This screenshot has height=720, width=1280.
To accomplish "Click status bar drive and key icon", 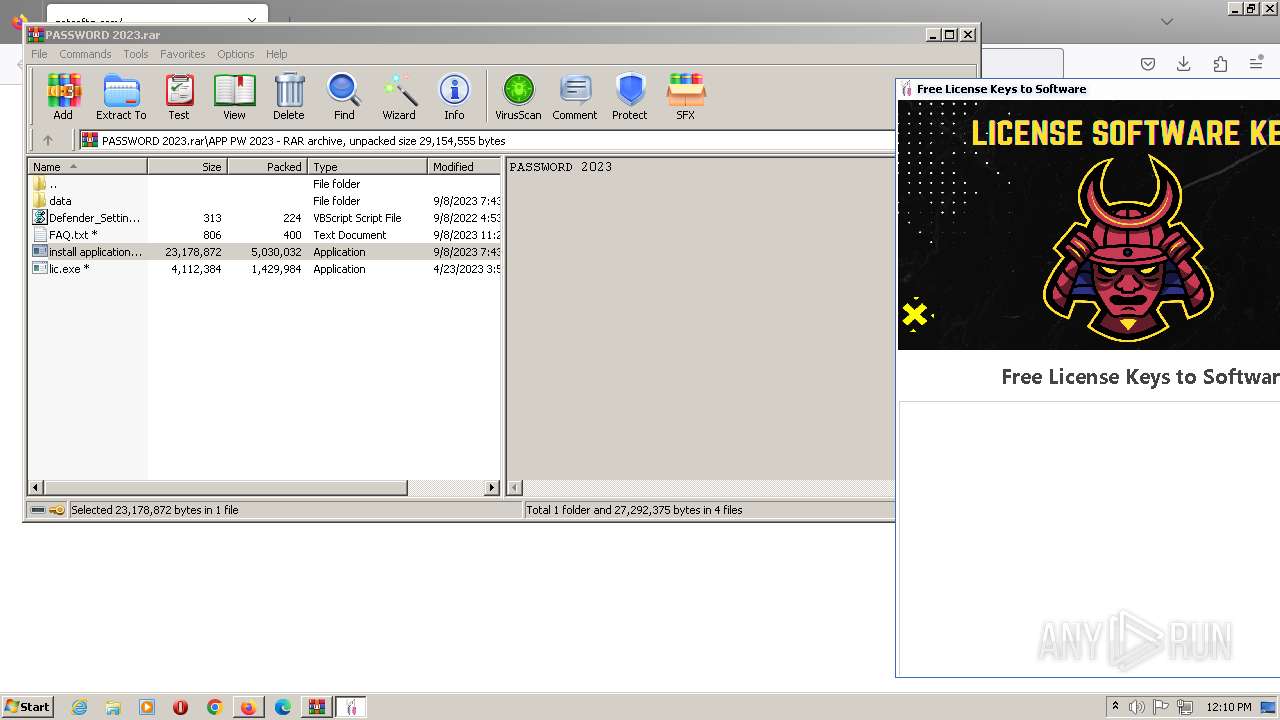I will click(x=47, y=510).
